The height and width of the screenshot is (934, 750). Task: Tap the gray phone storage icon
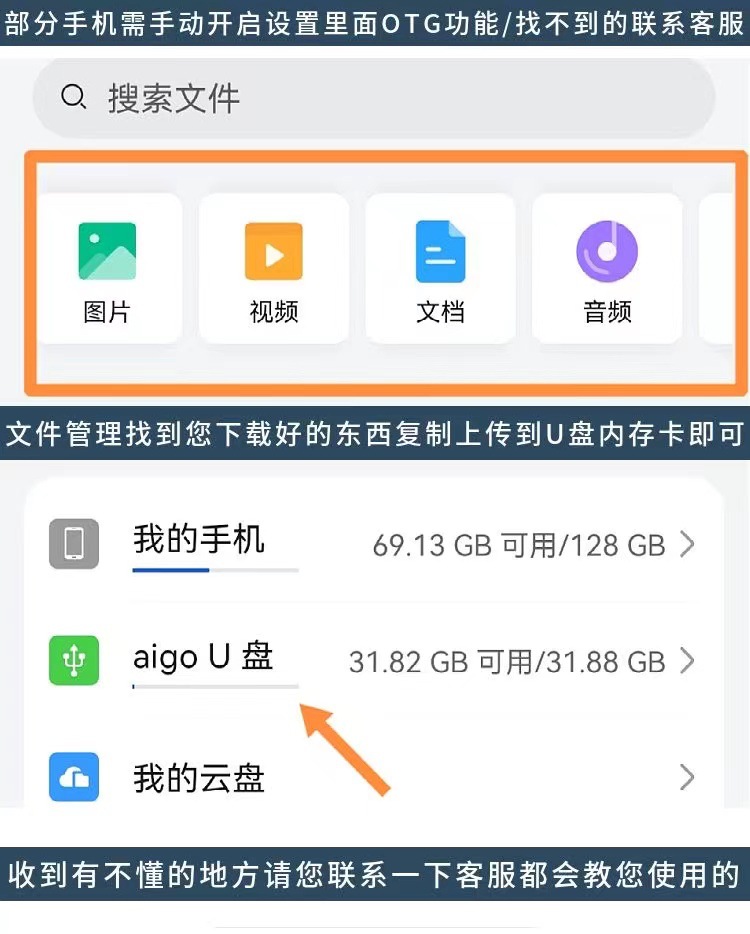(74, 543)
